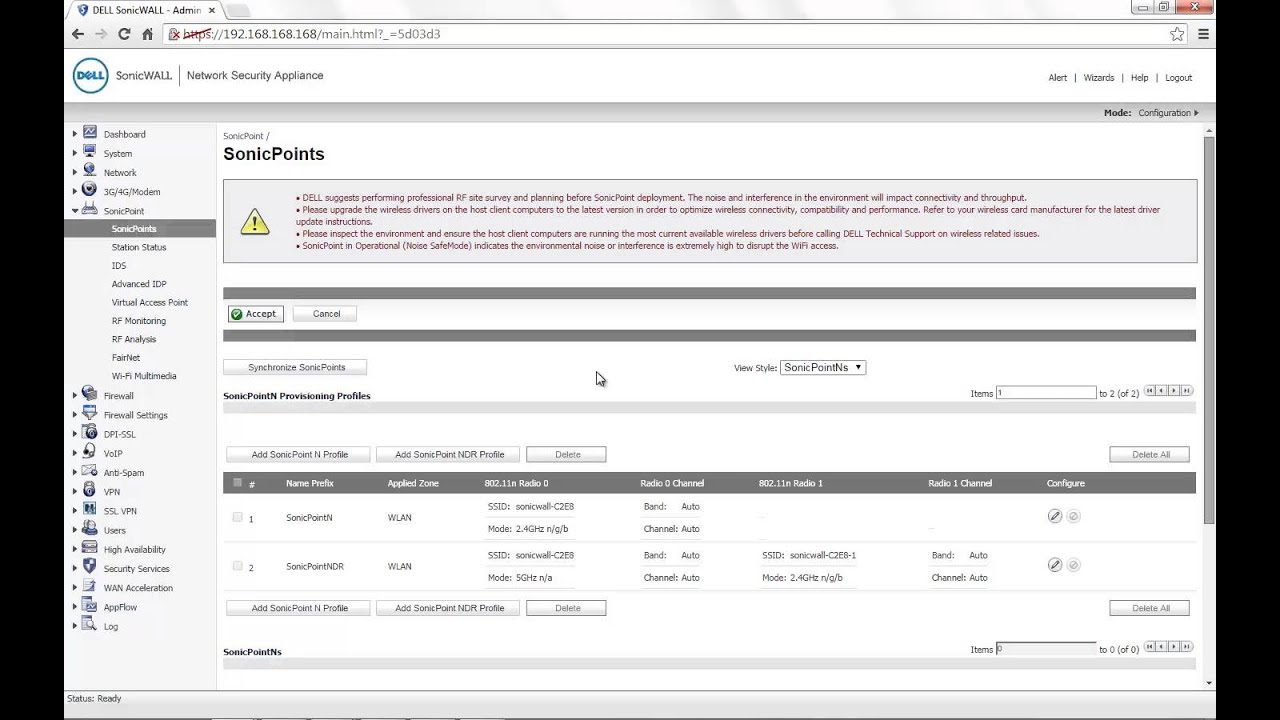Go to previous page of SonicPointNs list
Image resolution: width=1280 pixels, height=720 pixels.
click(1162, 647)
